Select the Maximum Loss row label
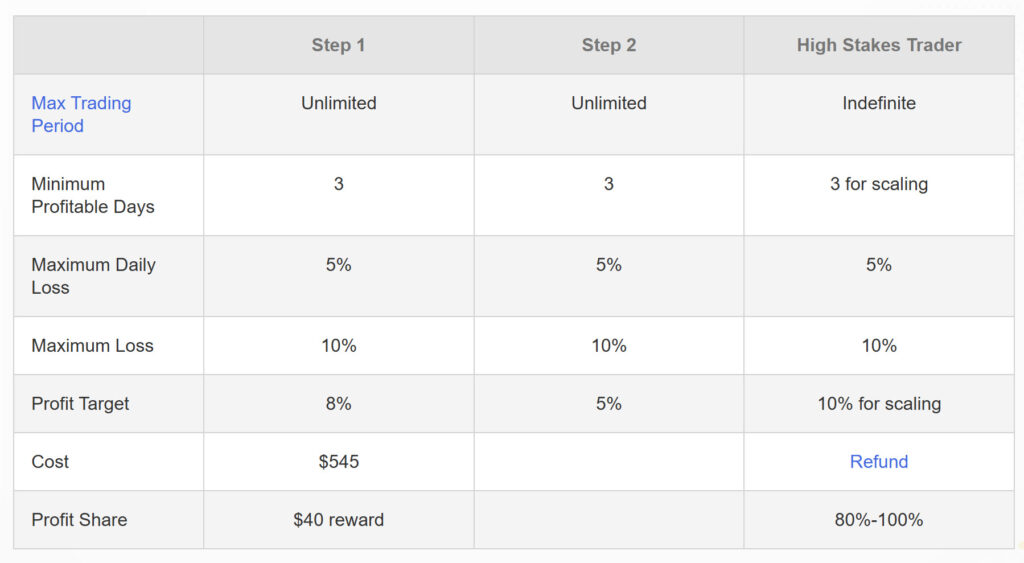This screenshot has width=1024, height=563. (92, 346)
